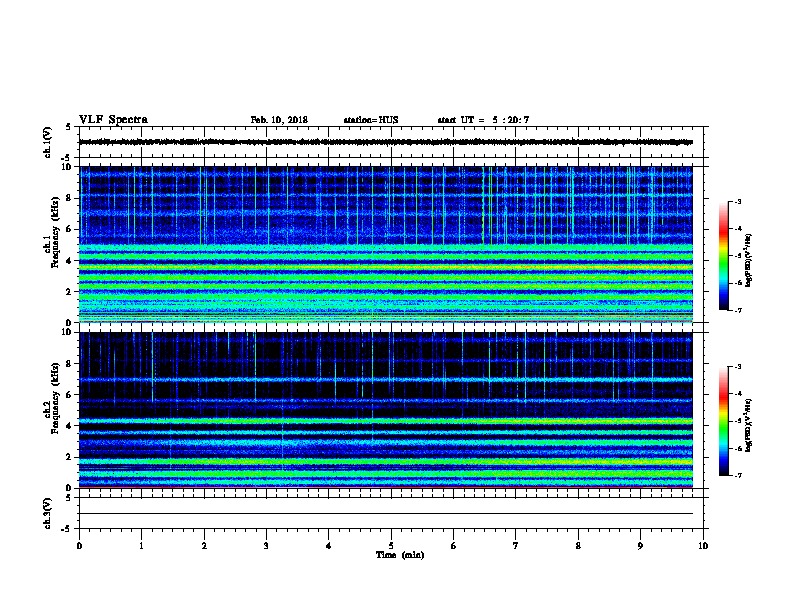Select the "Feb. 10, 2018" date text
The width and height of the screenshot is (792, 612).
pos(279,120)
